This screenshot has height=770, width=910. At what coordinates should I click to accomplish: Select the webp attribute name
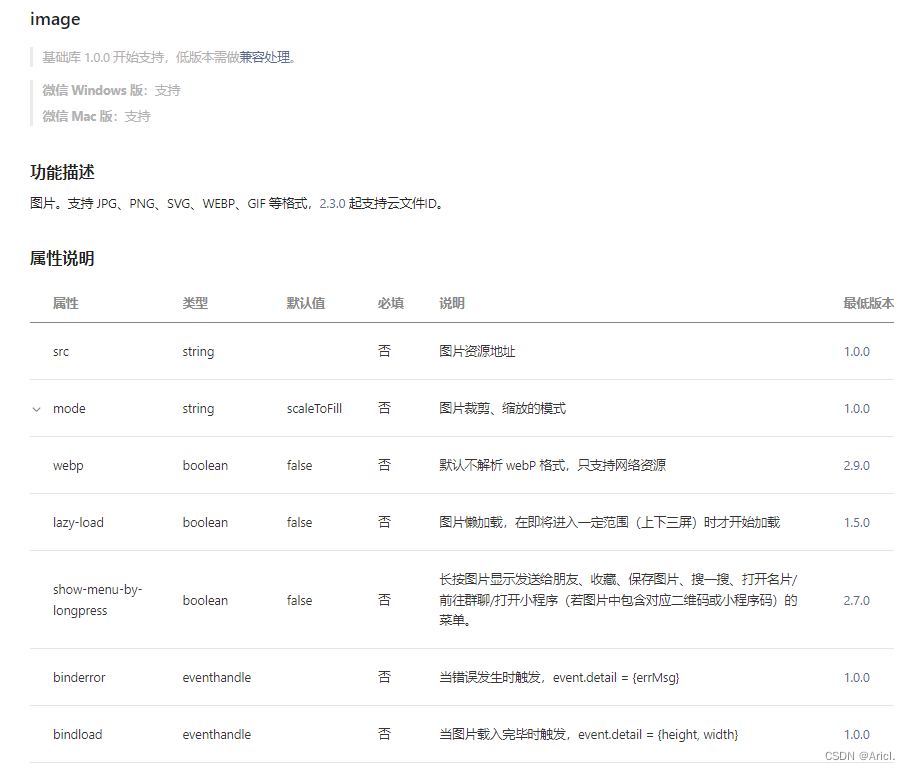(68, 466)
